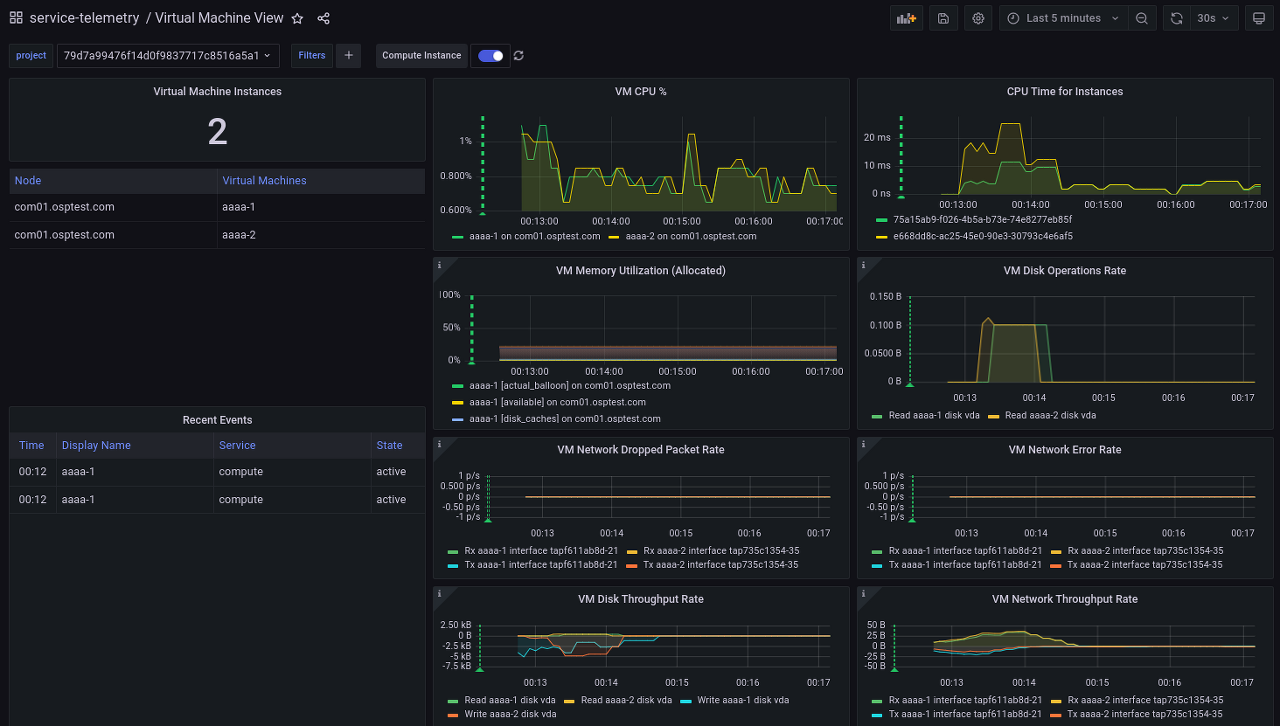The width and height of the screenshot is (1280, 726).
Task: Toggle Rx aaaa-2 tap735c1354-35 in Network Error Rate
Action: coord(1145,551)
